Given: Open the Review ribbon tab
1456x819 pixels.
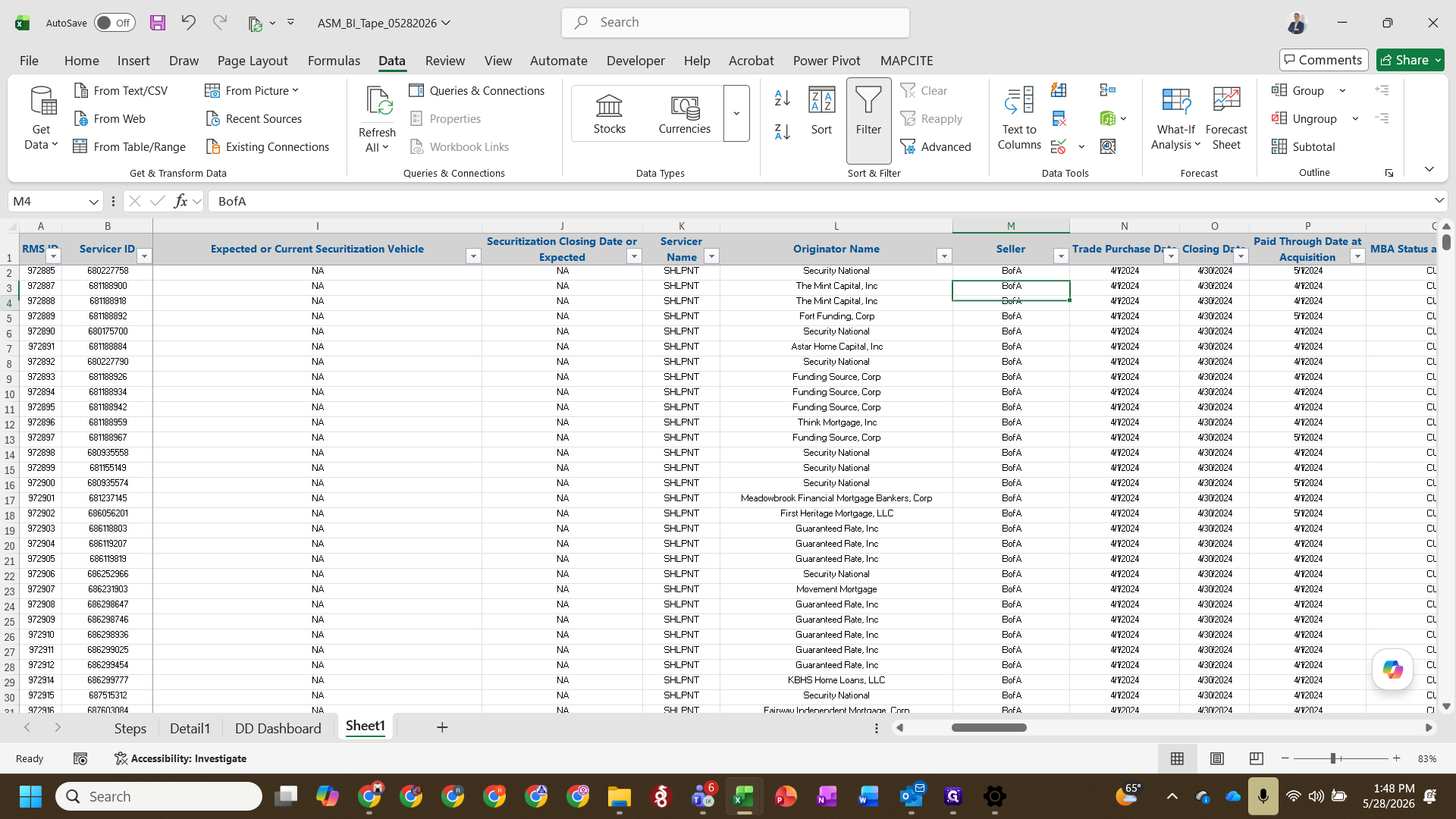Looking at the screenshot, I should pos(445,61).
